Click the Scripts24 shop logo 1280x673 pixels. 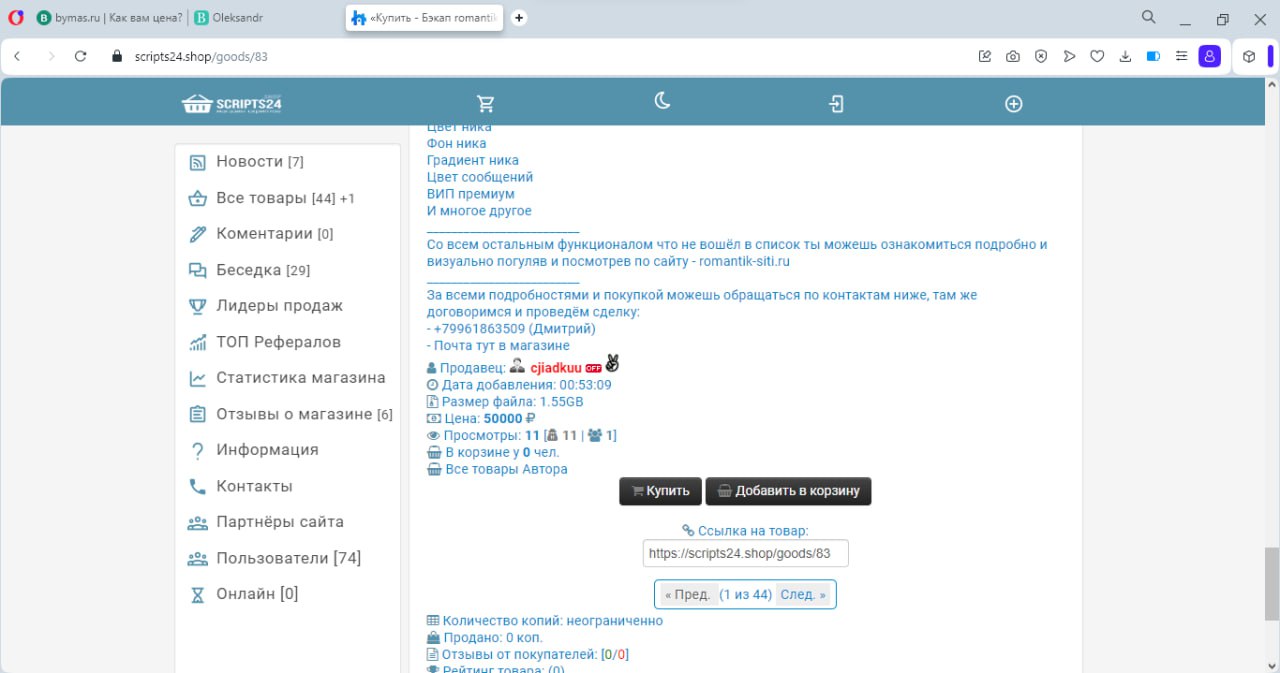point(232,104)
